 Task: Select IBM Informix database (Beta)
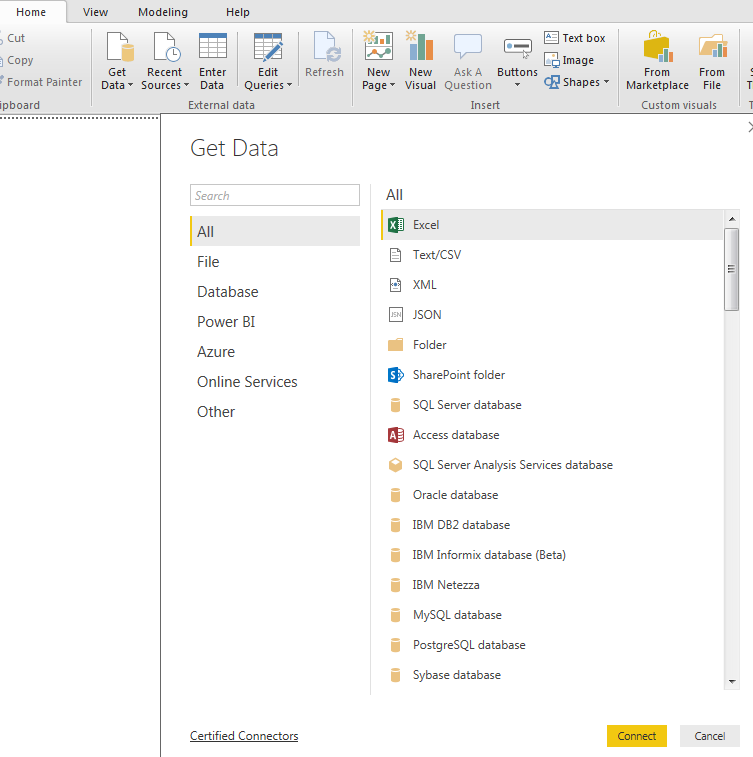(x=552, y=555)
